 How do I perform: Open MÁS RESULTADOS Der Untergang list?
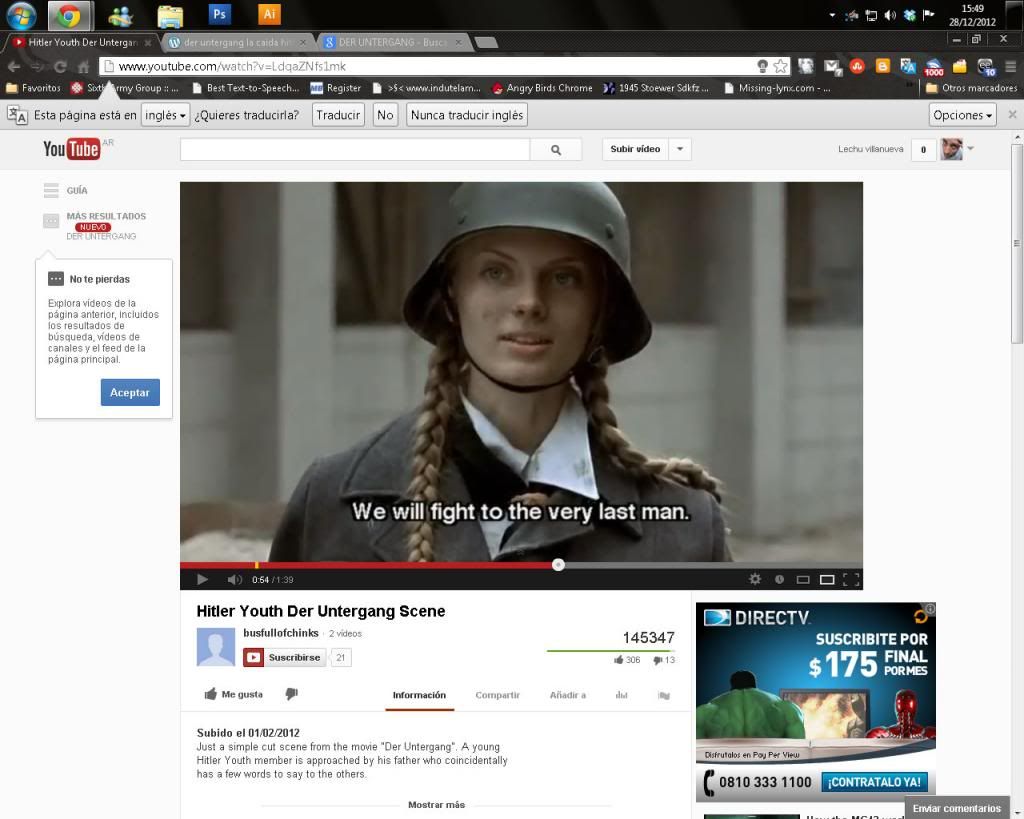(x=95, y=225)
